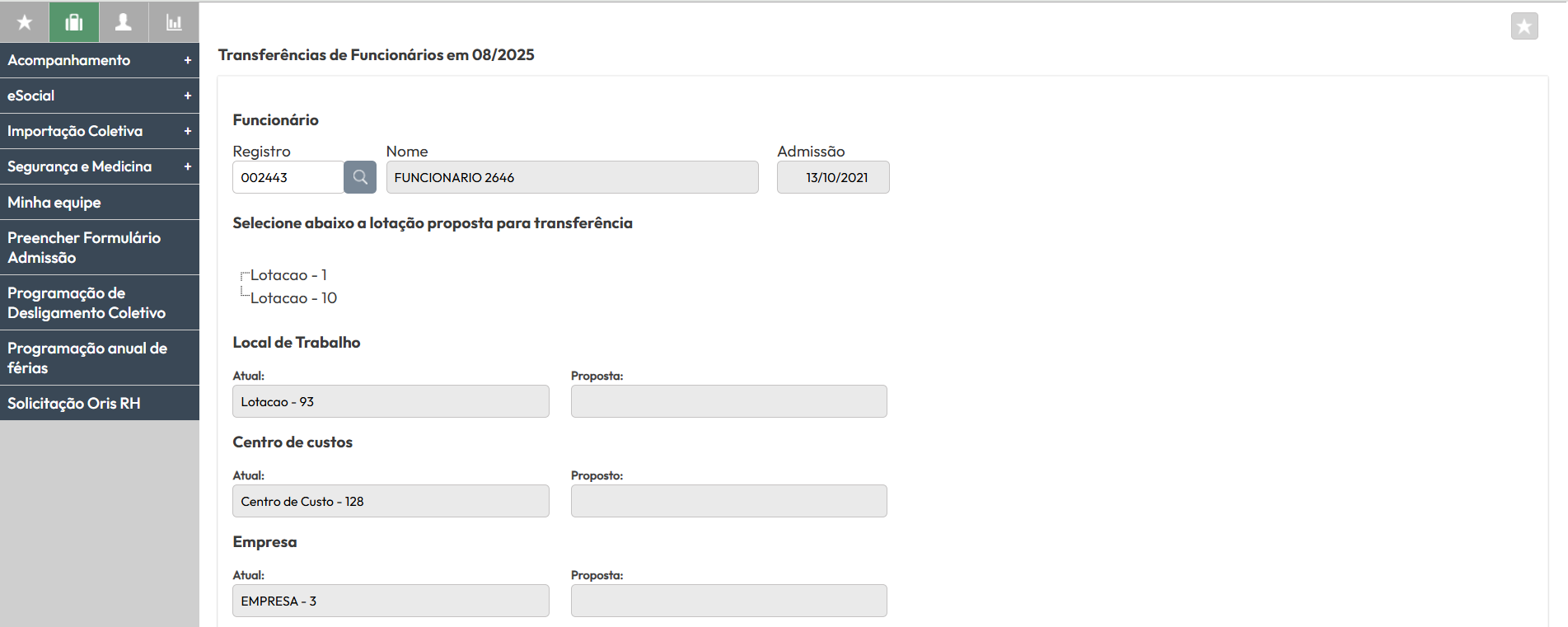Open the person profile tab icon

124,22
